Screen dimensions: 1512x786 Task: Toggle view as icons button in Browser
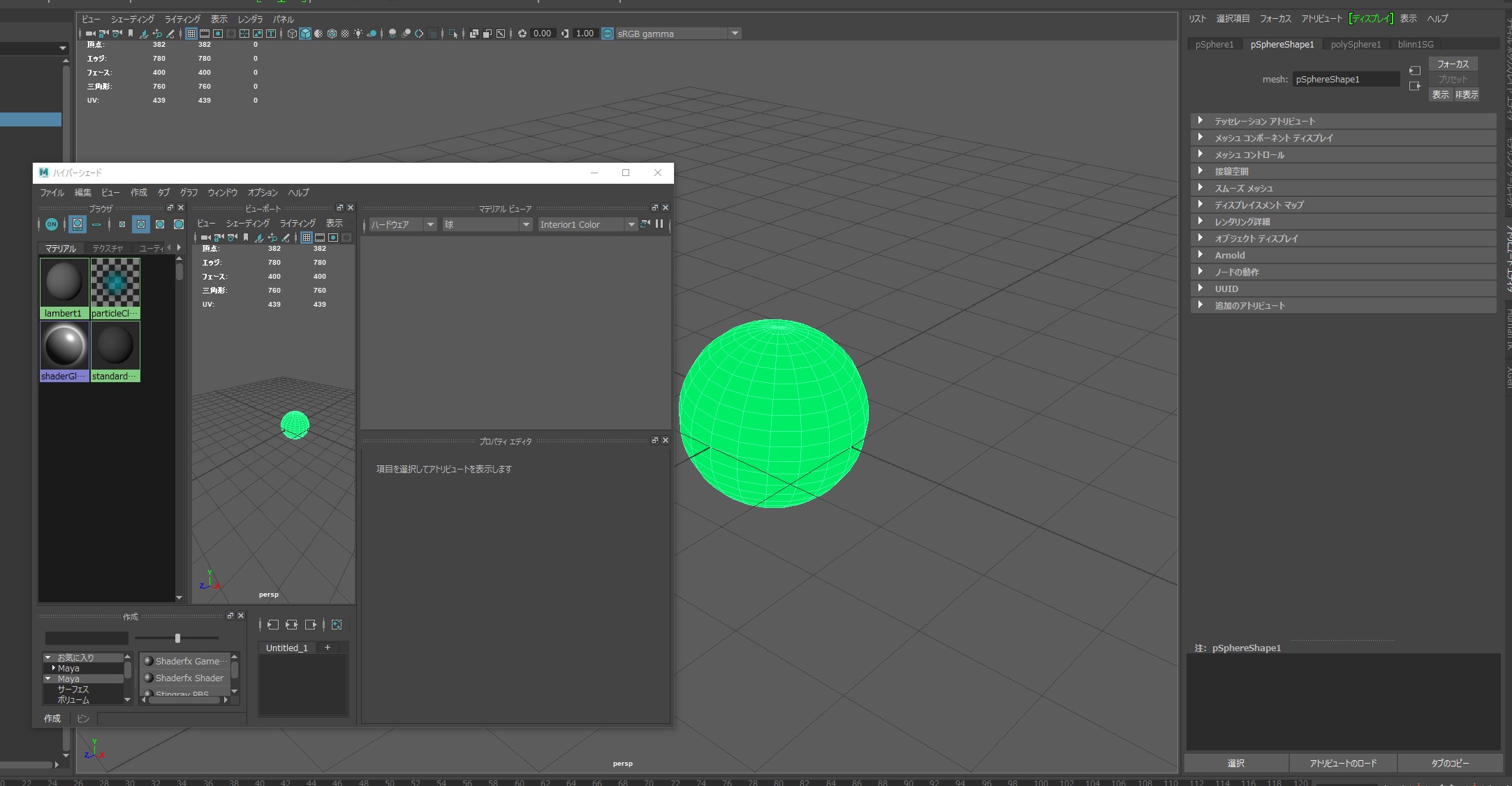click(x=78, y=224)
